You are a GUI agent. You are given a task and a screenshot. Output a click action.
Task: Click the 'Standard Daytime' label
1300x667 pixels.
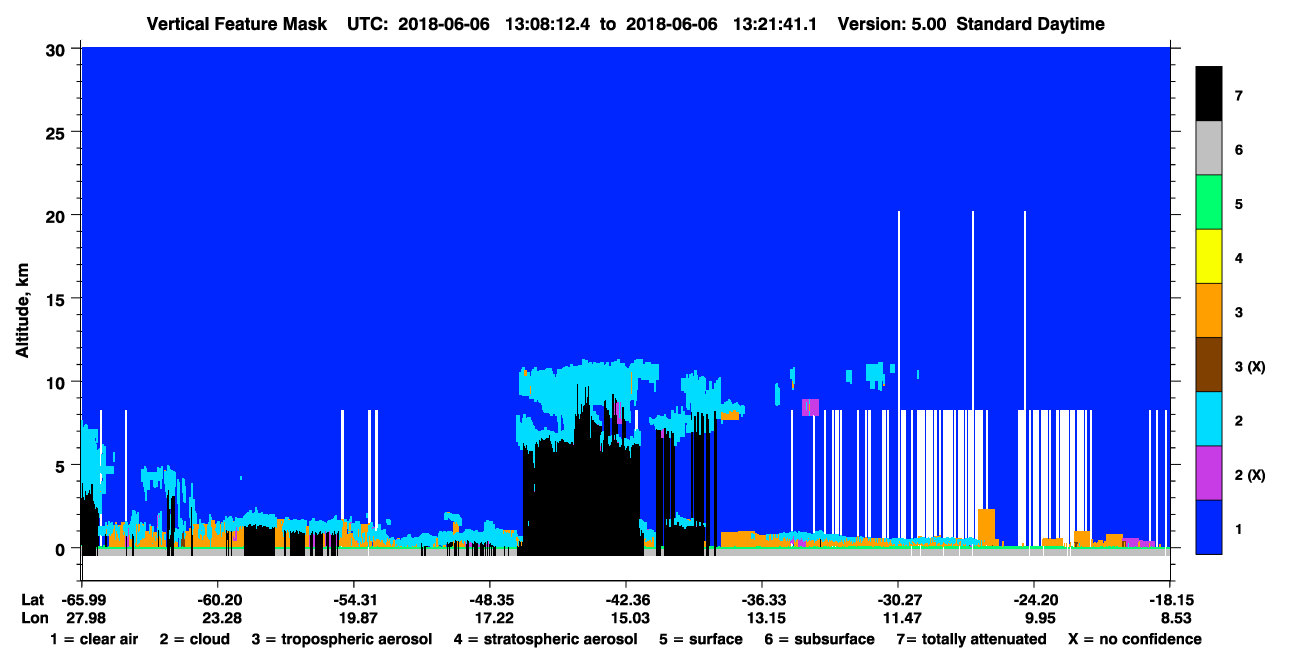point(1031,24)
